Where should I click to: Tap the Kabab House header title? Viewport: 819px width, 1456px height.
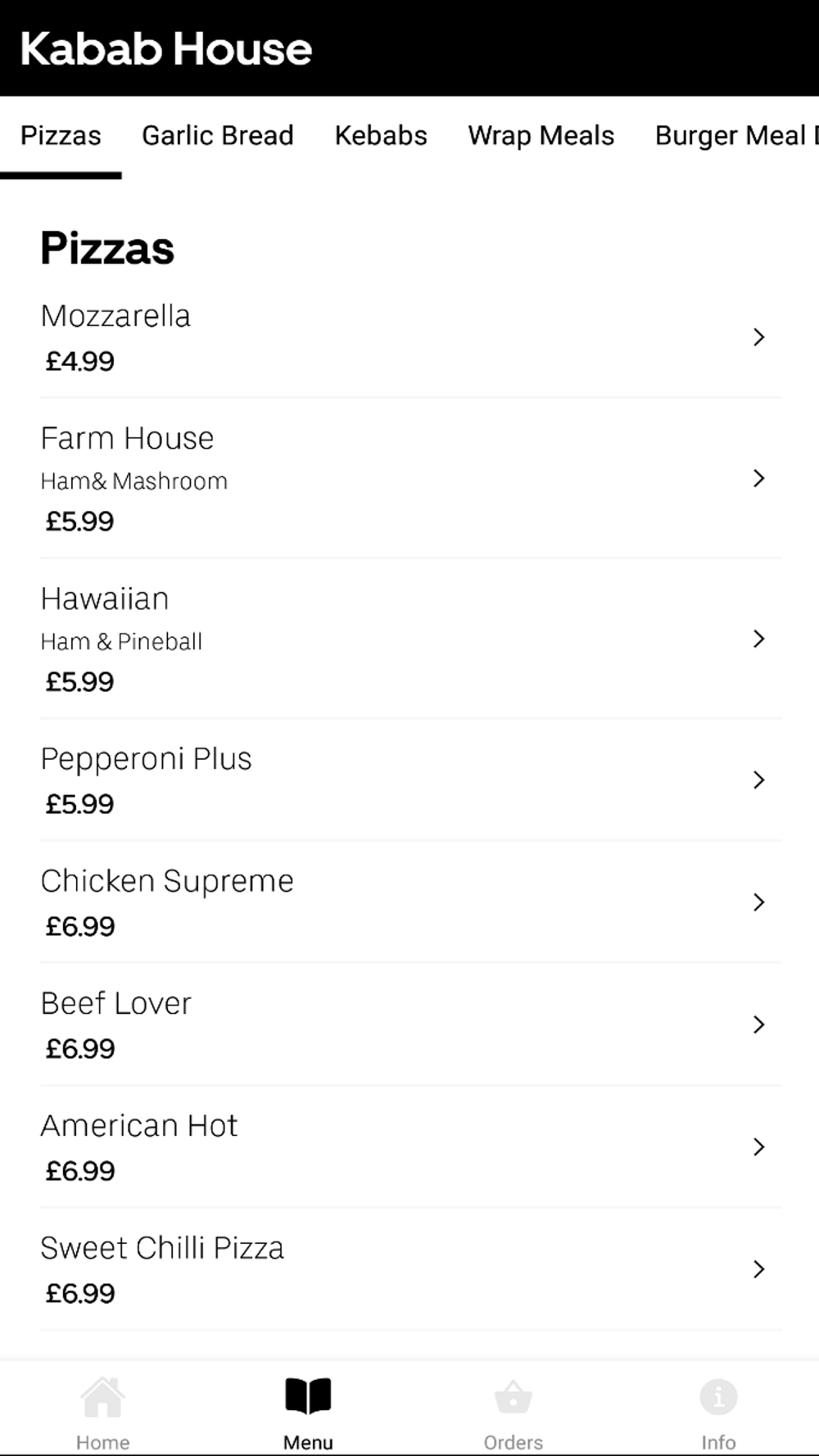[x=166, y=49]
